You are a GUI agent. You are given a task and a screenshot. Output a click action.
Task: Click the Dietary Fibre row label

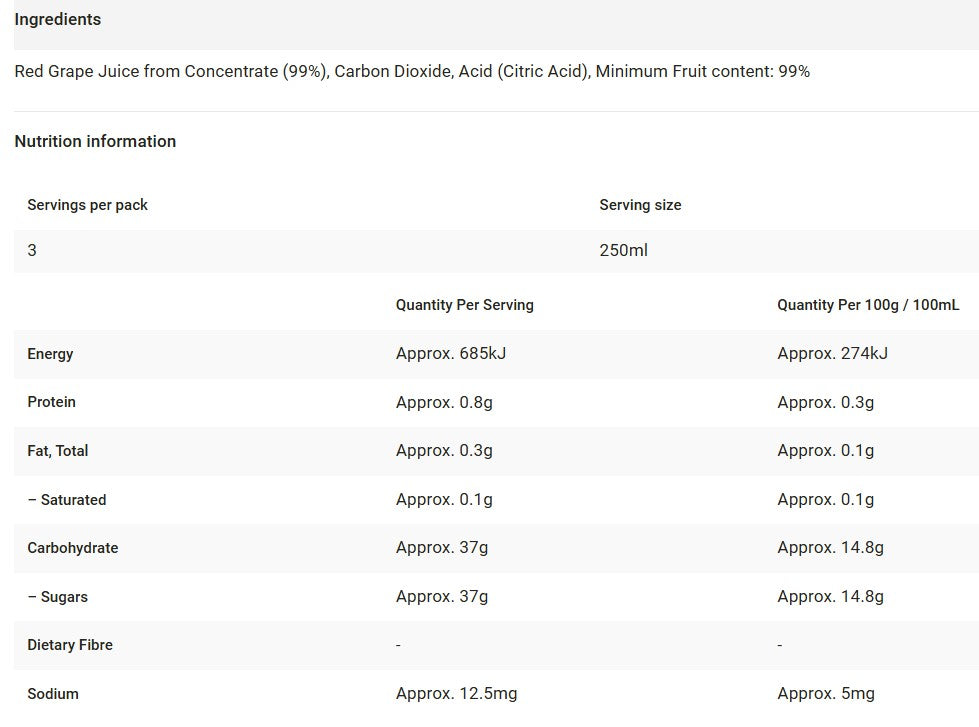click(x=70, y=645)
